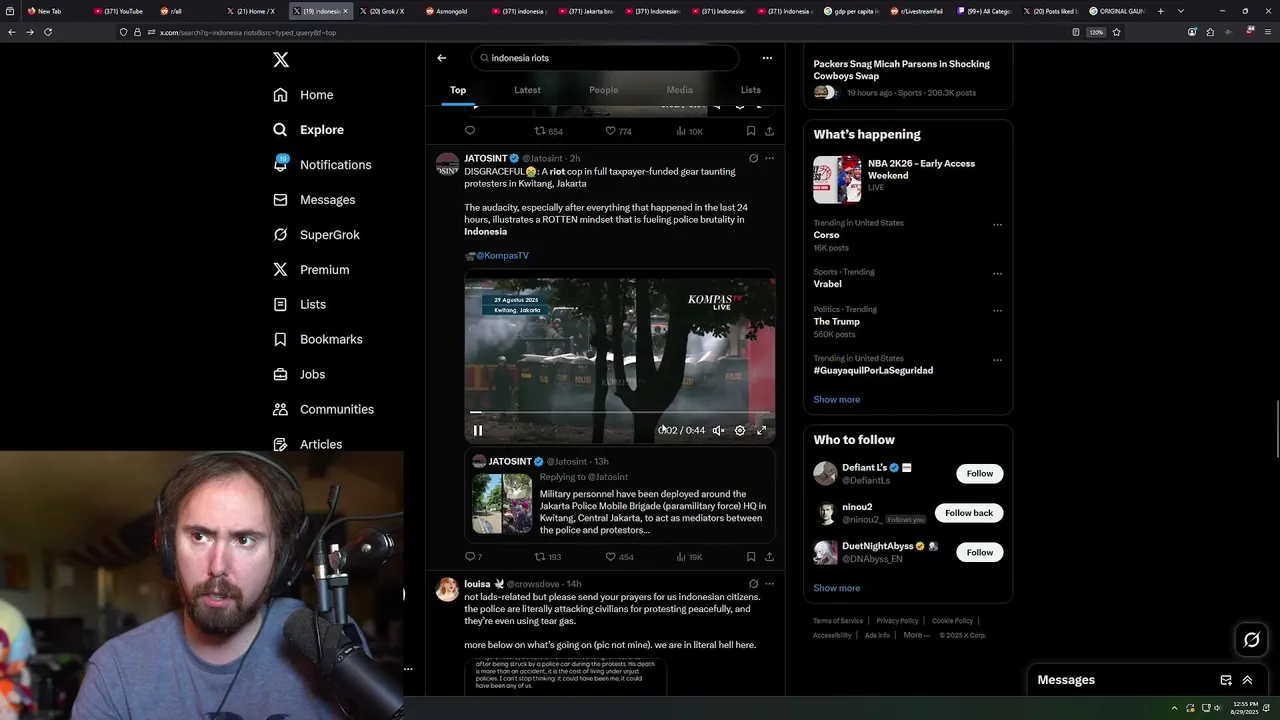Open the search options three-dot menu

(x=767, y=58)
